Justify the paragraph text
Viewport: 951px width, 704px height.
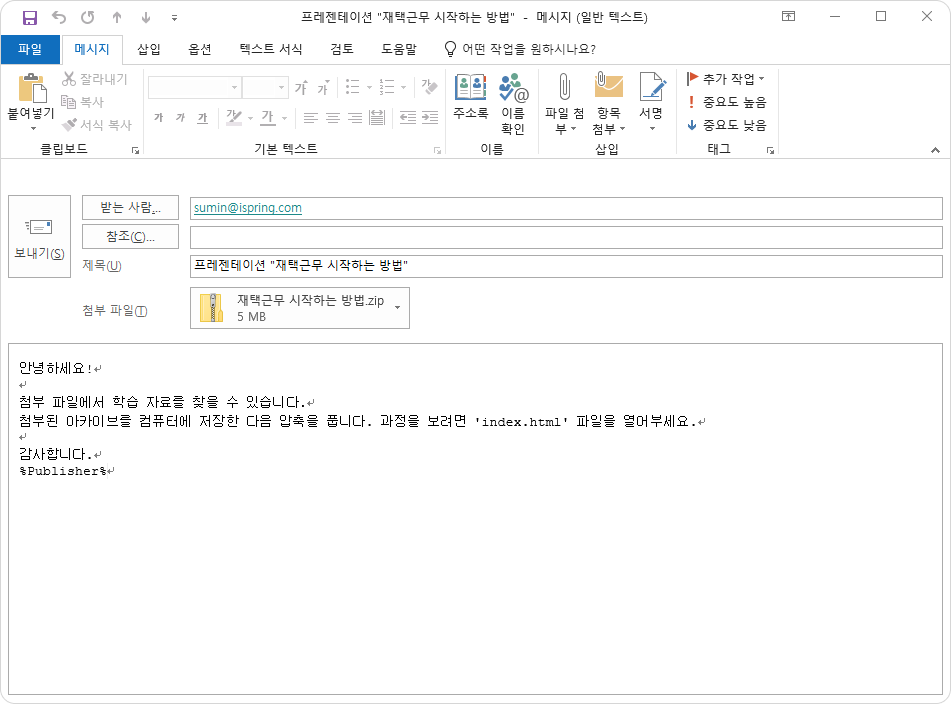(377, 118)
